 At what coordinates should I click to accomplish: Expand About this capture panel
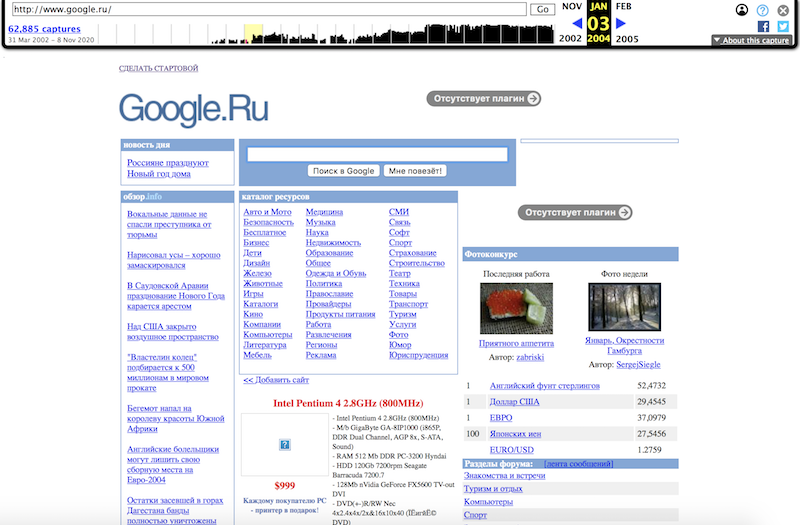point(752,40)
